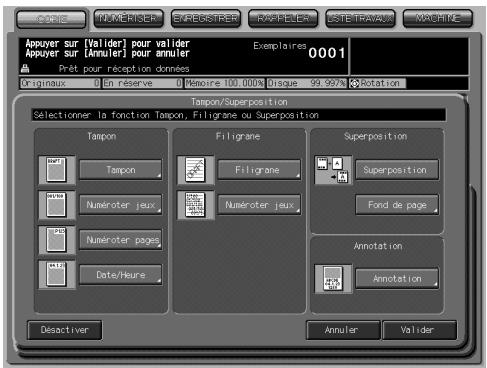Screen dimensions: 487x368
Task: Switch to the RAPPELER tab
Action: [283, 18]
